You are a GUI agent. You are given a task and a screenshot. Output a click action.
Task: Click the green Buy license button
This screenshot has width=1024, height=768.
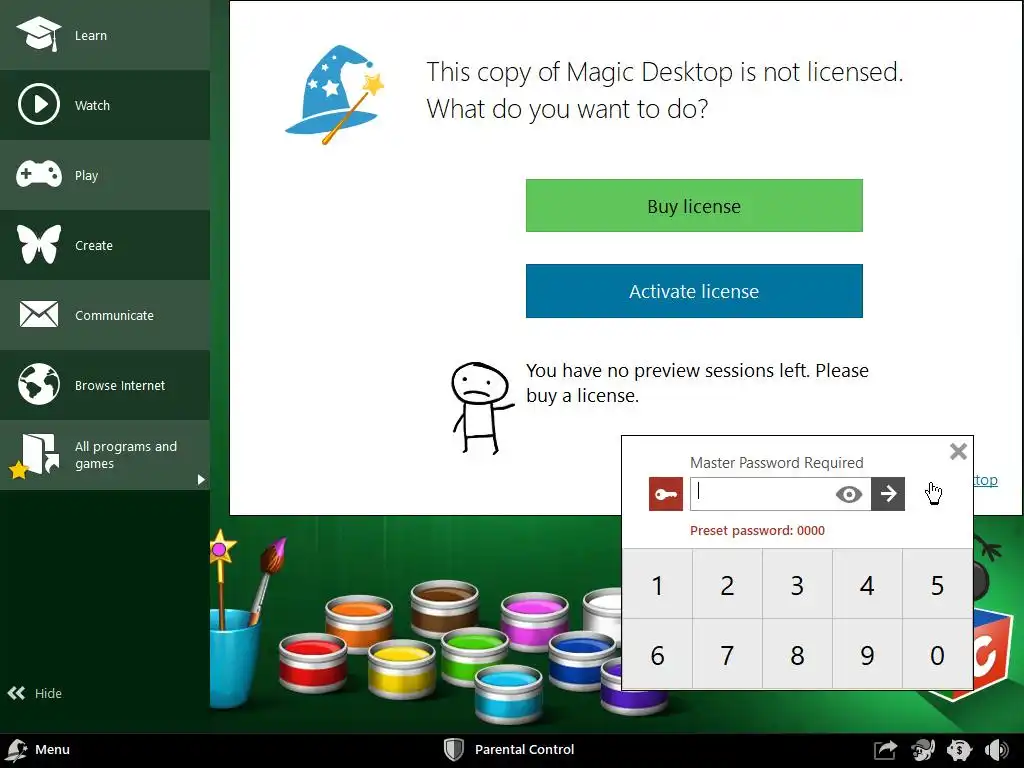[694, 206]
